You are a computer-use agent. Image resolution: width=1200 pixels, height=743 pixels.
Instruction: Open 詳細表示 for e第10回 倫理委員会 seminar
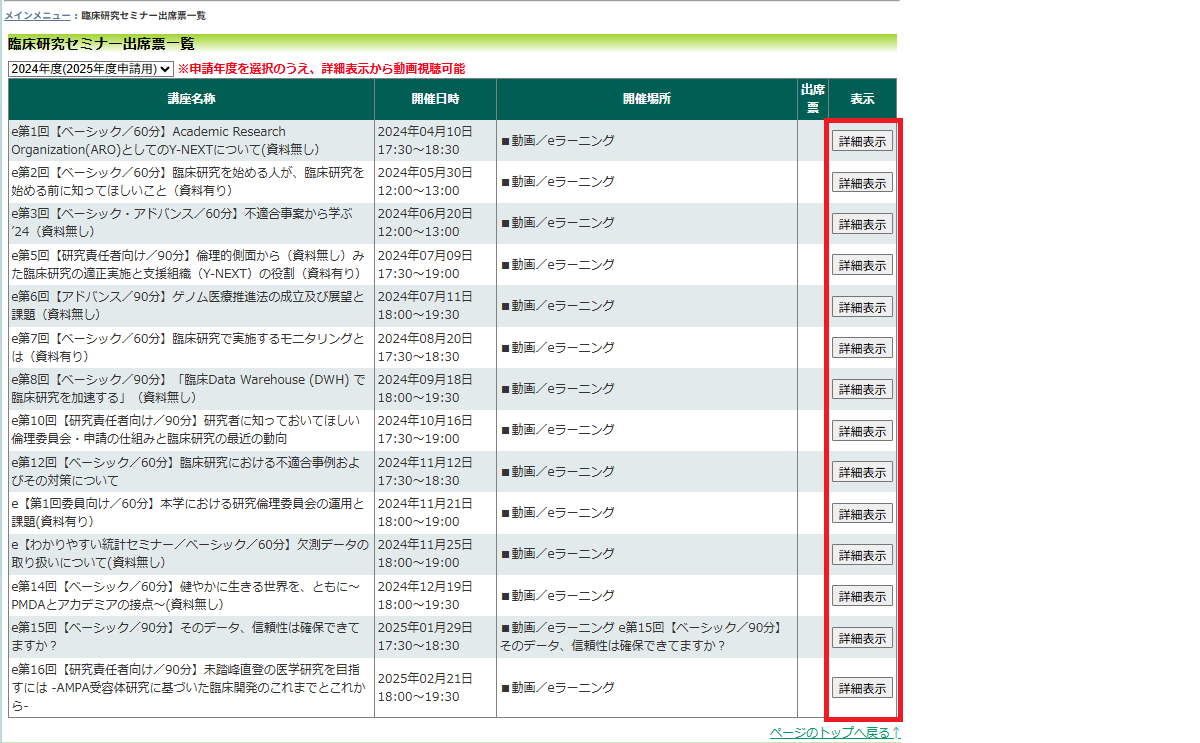click(862, 431)
